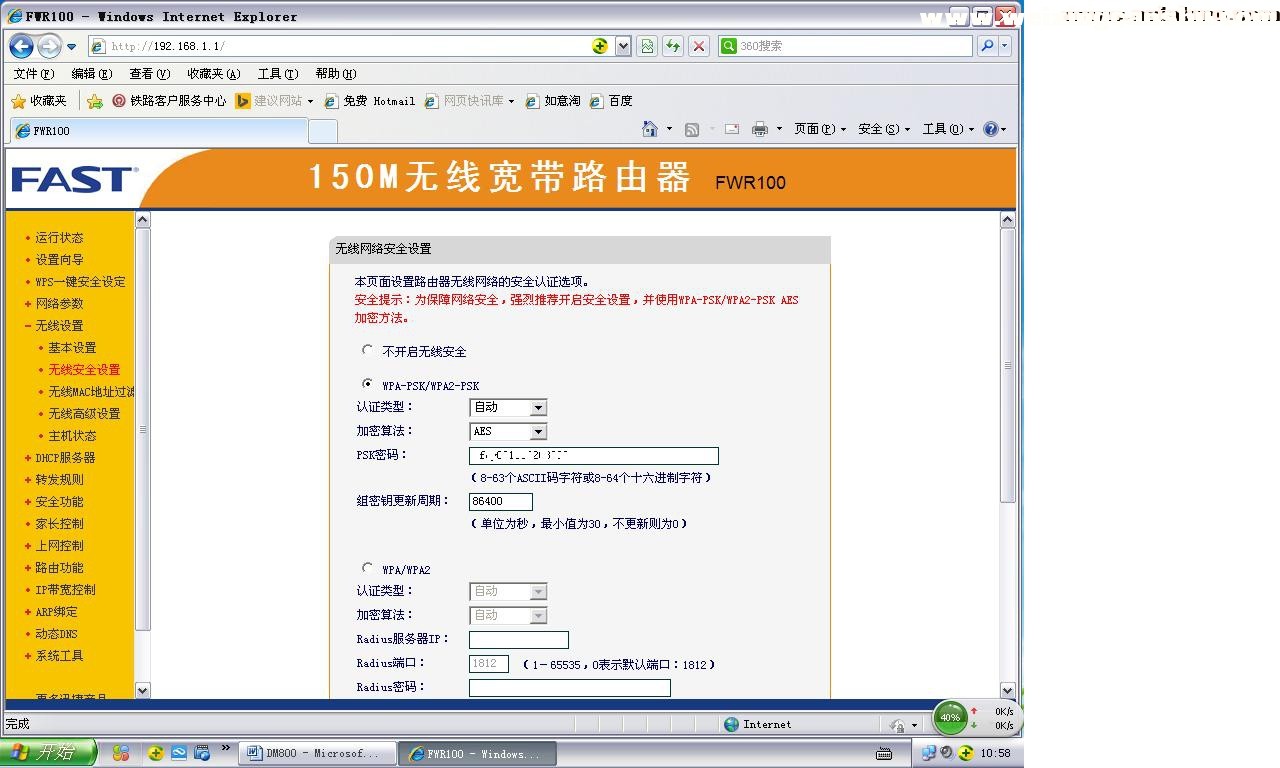1280x768 pixels.
Task: Switch to DM800 Microsoft Word taskbar window
Action: point(316,754)
